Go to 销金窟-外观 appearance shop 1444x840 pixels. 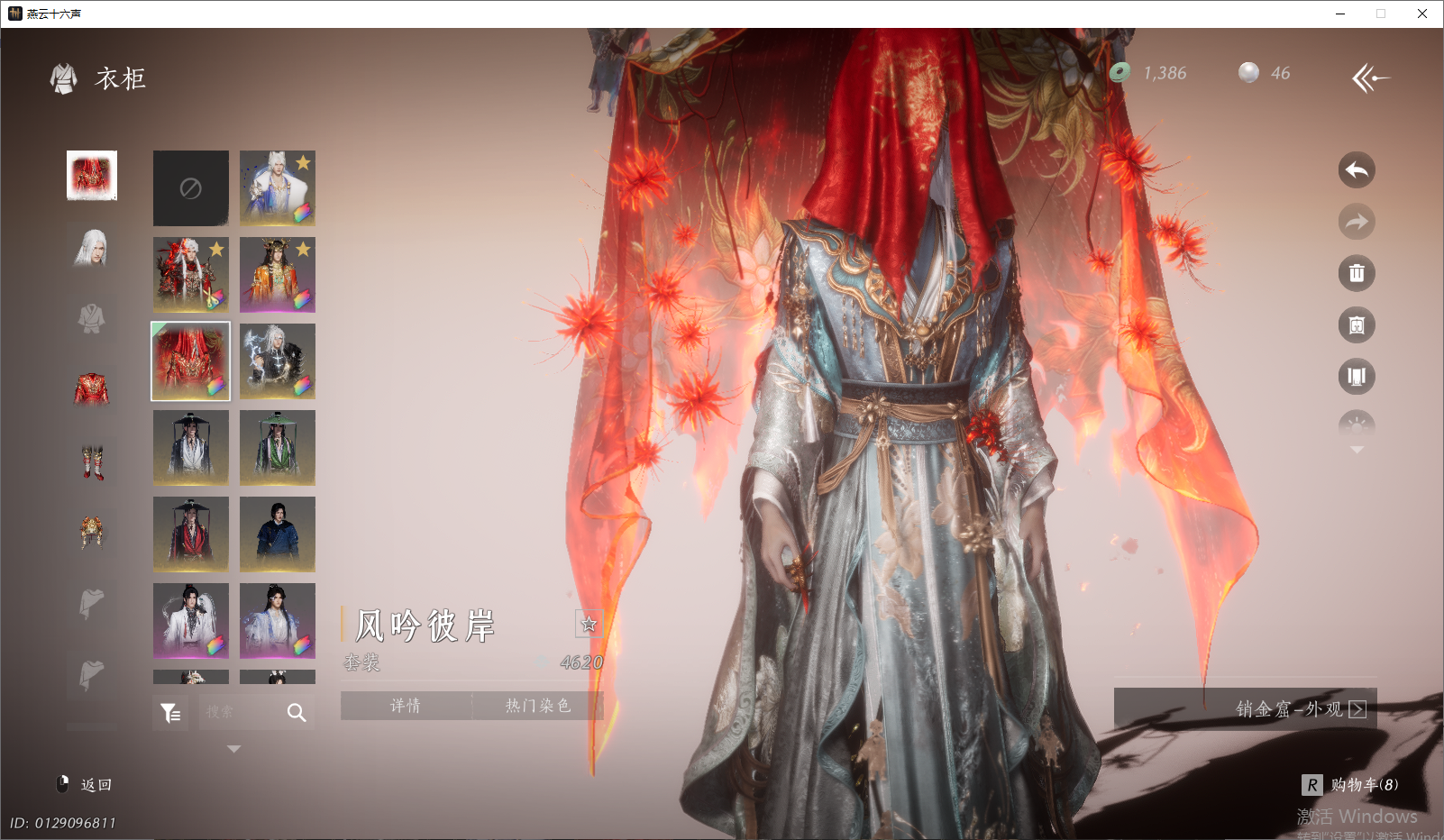coord(1246,709)
